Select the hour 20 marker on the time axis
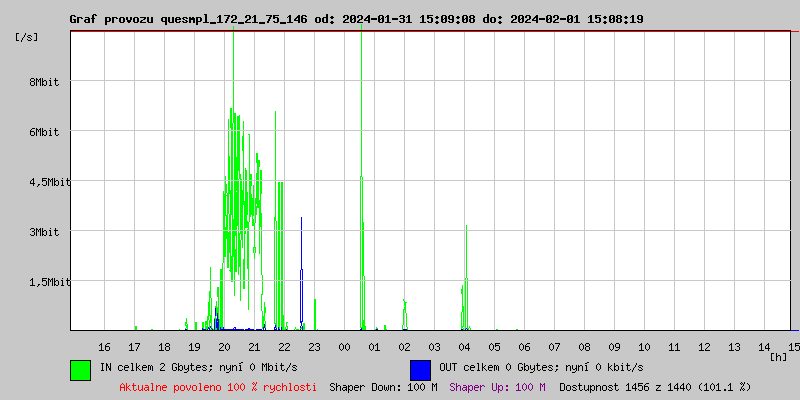The height and width of the screenshot is (400, 800). (225, 346)
